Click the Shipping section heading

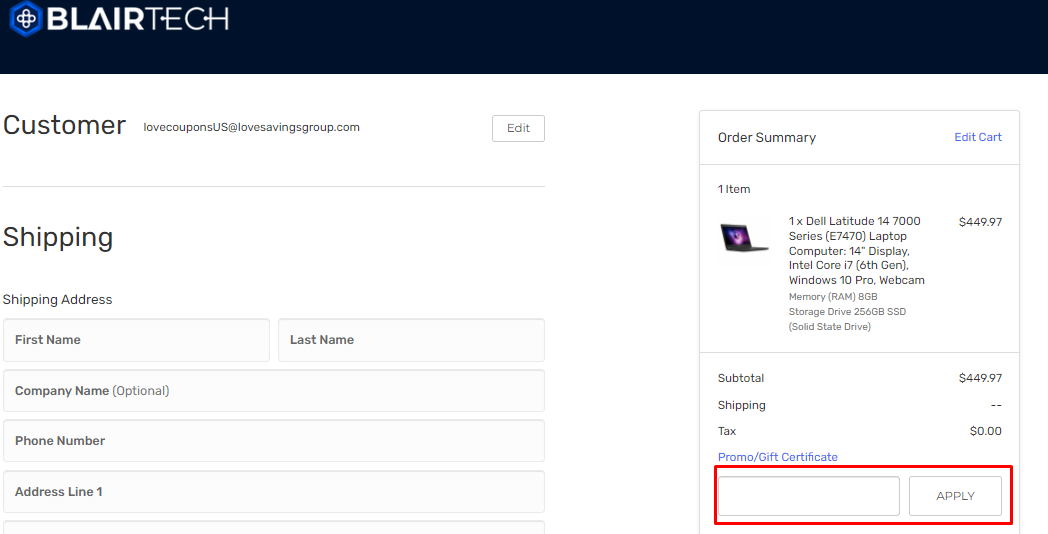coord(58,238)
